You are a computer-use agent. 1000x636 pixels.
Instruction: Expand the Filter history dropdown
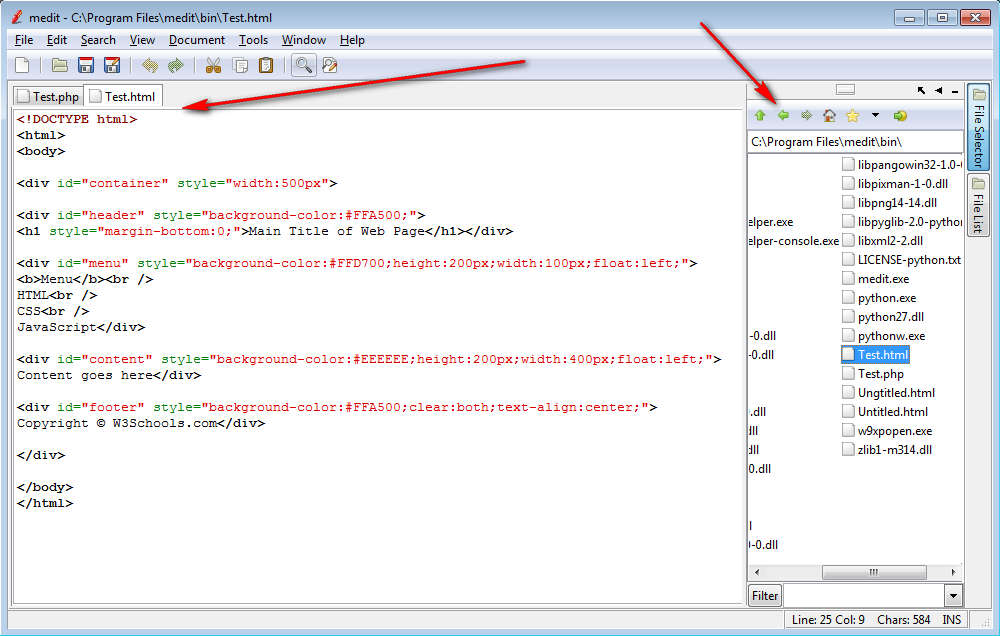[x=952, y=595]
